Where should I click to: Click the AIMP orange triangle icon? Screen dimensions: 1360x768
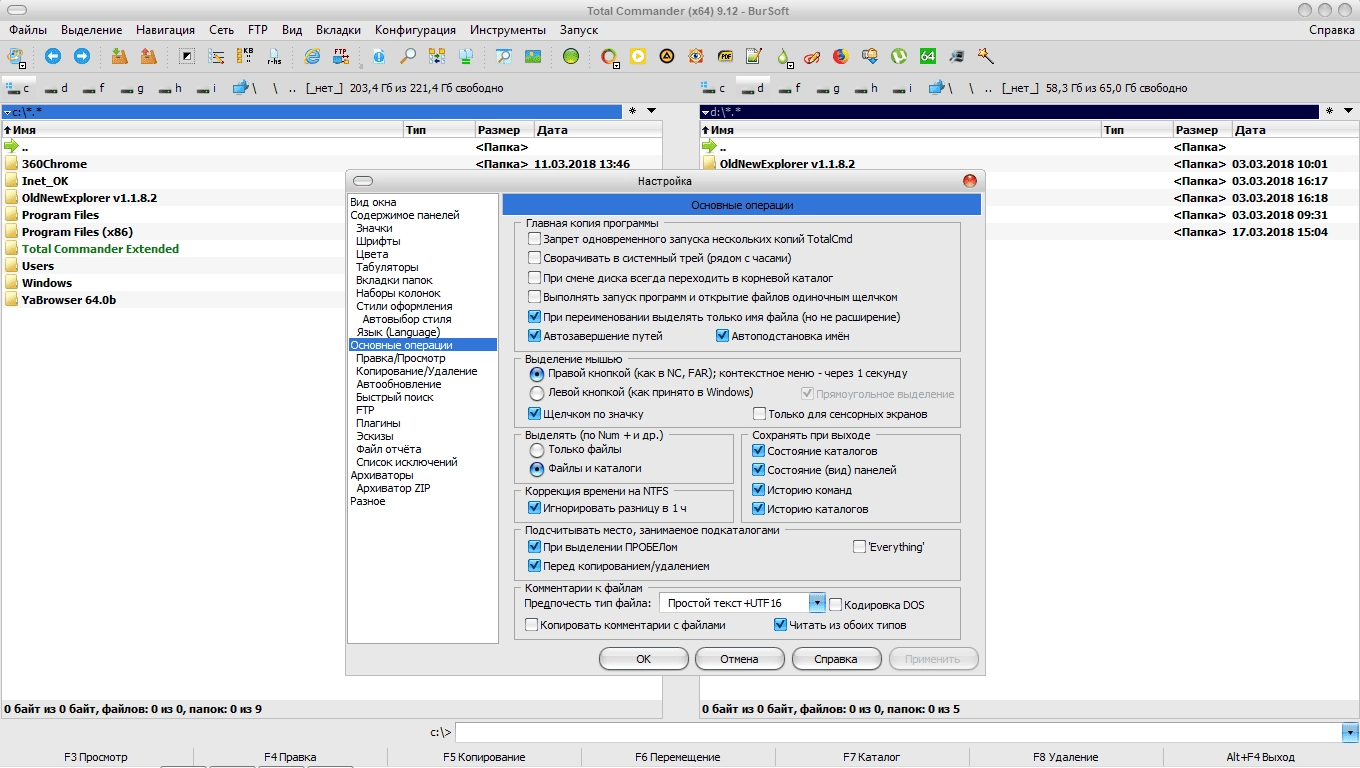point(666,56)
